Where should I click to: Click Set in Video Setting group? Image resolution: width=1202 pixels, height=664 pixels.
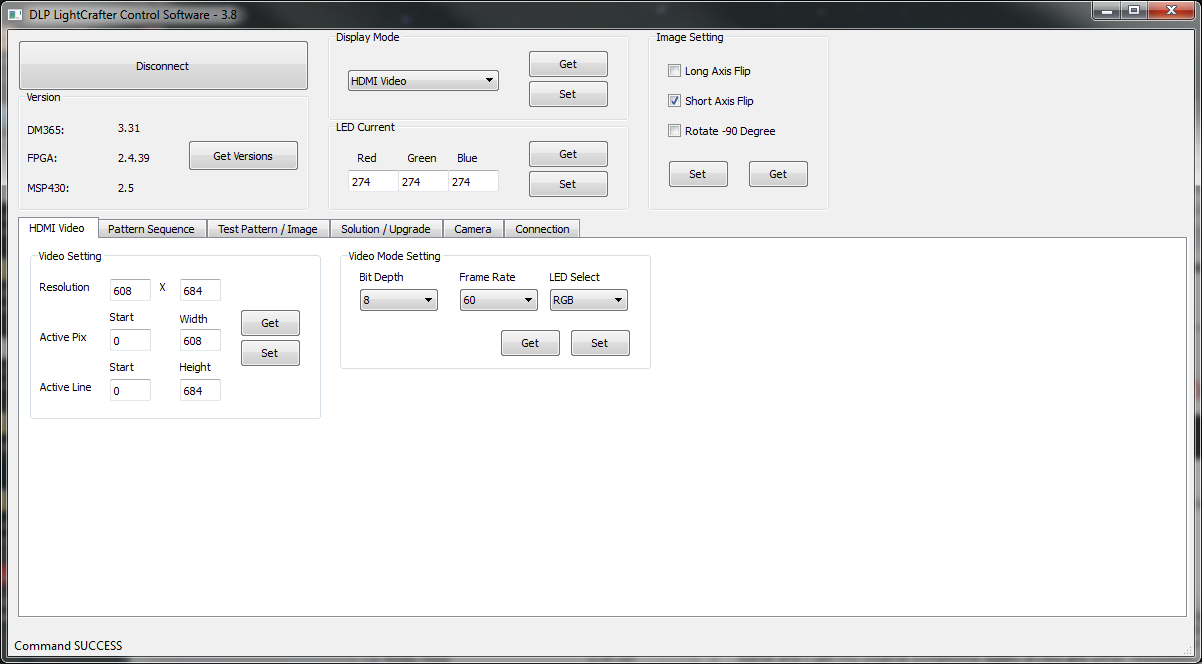(x=270, y=353)
